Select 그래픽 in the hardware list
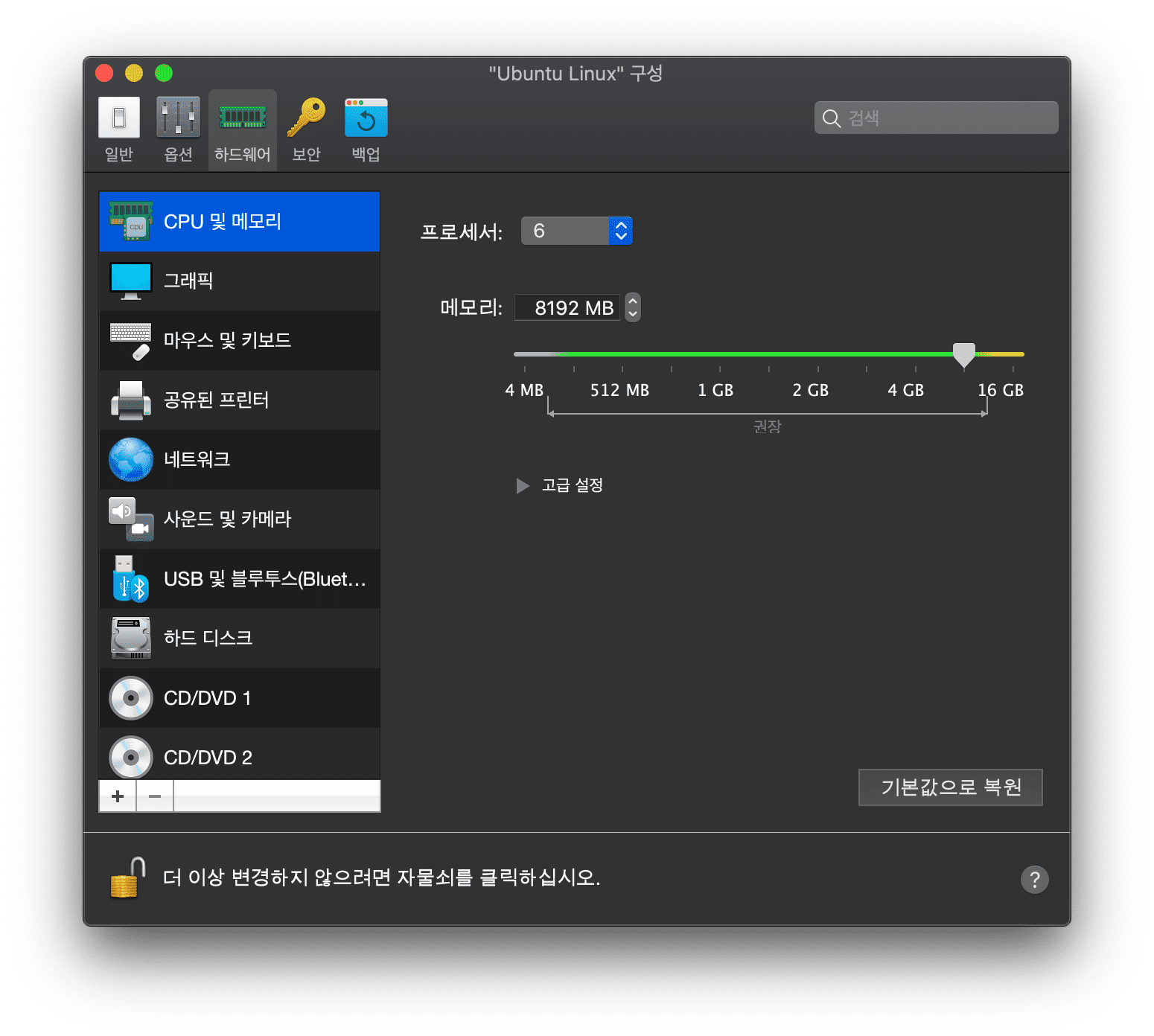 coord(240,281)
